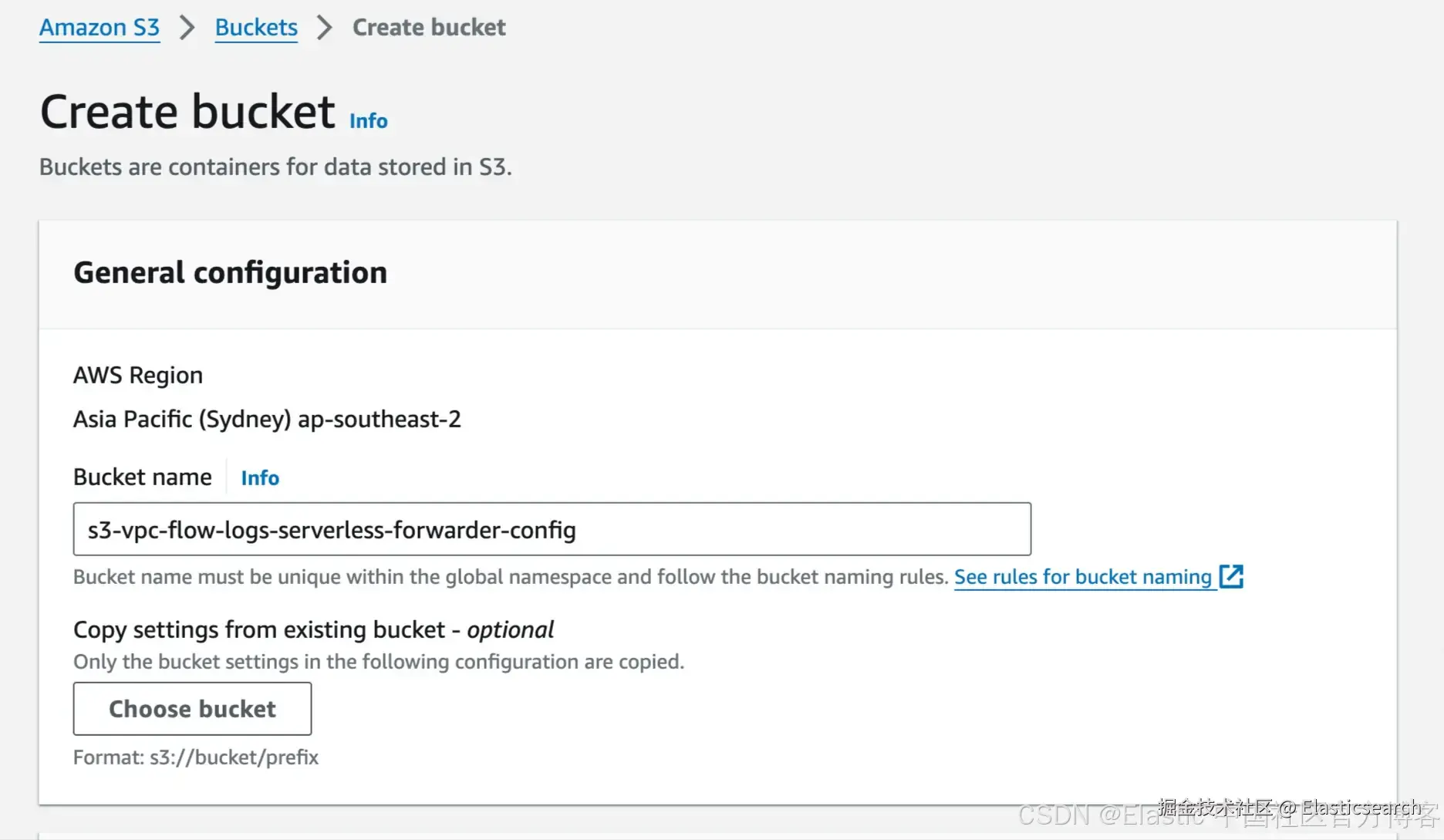The width and height of the screenshot is (1444, 840).
Task: Open Info link next to Bucket name
Action: coord(260,478)
